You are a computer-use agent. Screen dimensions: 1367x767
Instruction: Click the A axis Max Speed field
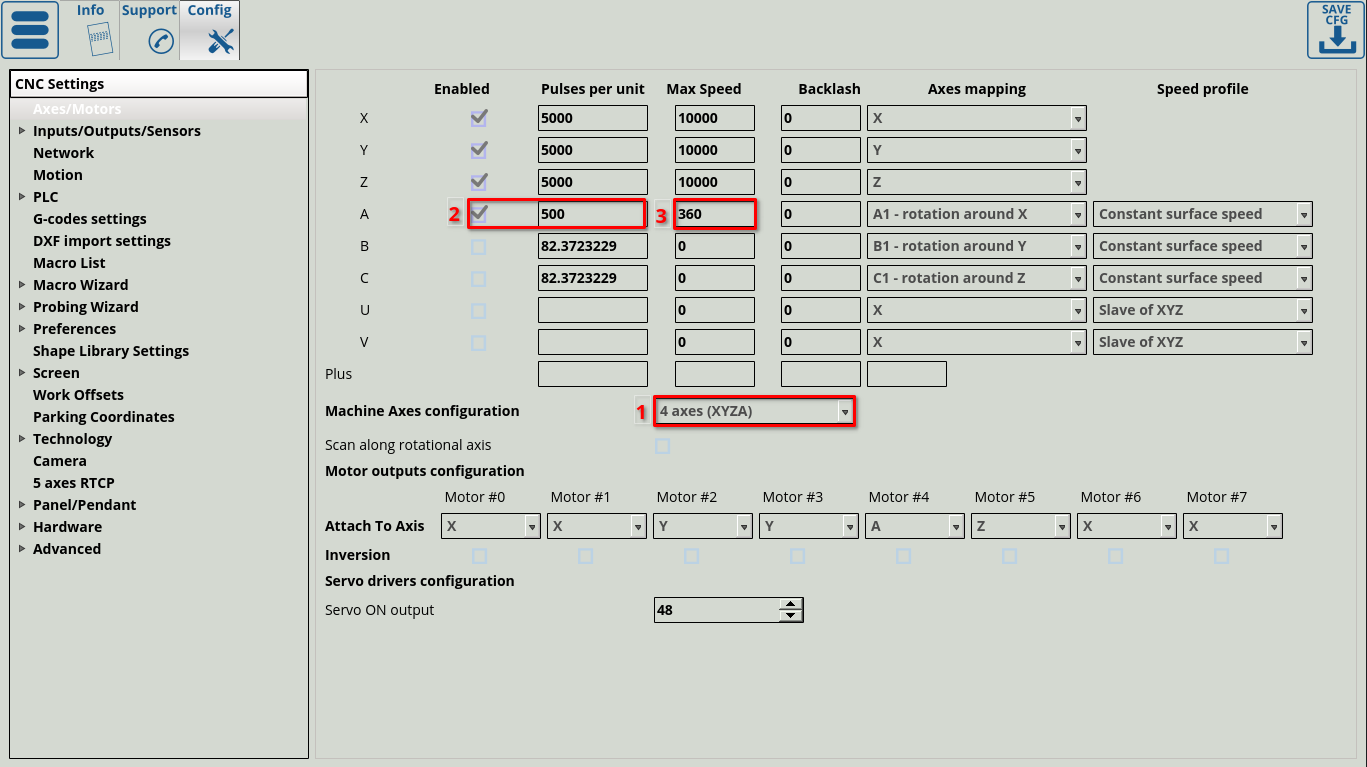click(714, 214)
